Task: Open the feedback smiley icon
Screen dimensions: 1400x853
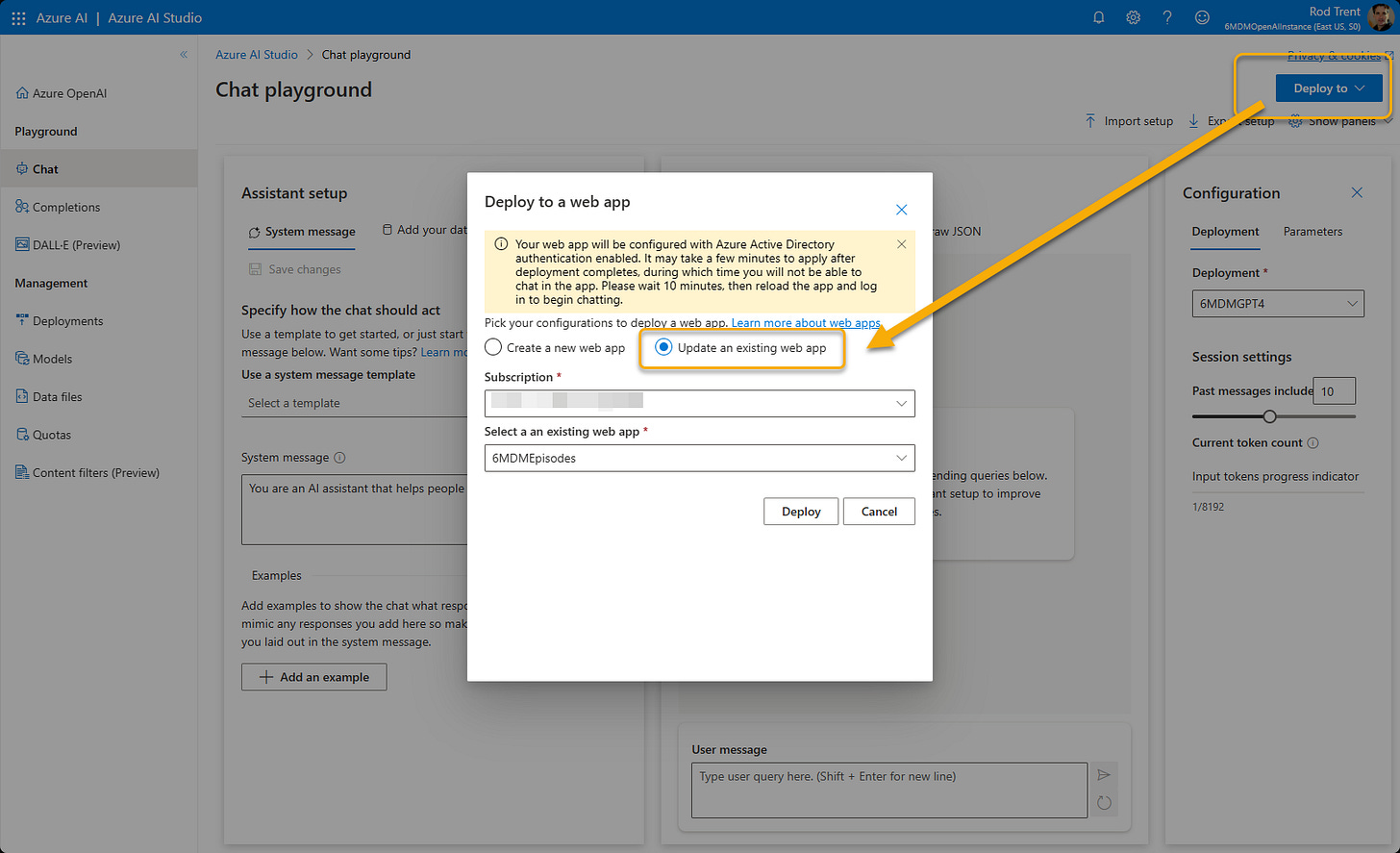Action: pyautogui.click(x=1202, y=17)
